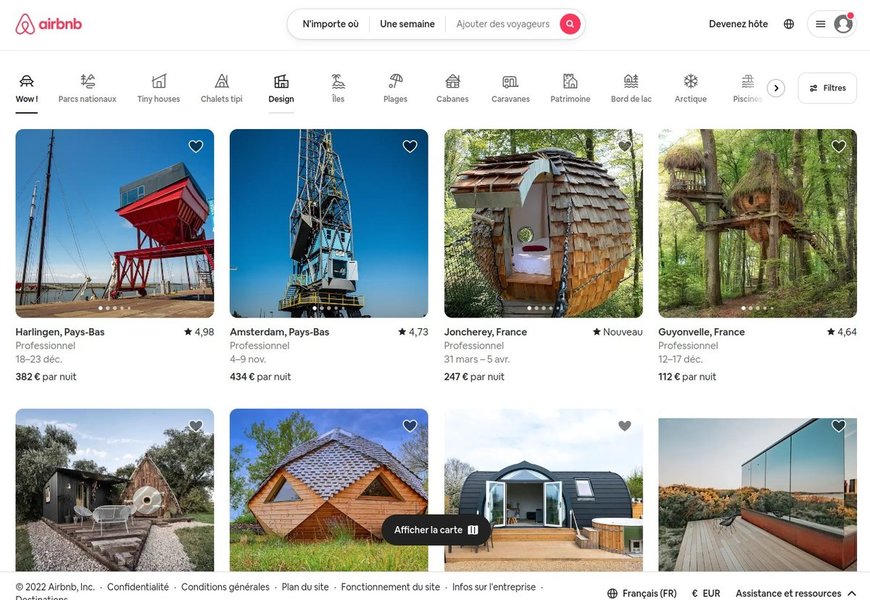Click the Arctique snowflake icon
870x600 pixels.
click(x=690, y=82)
